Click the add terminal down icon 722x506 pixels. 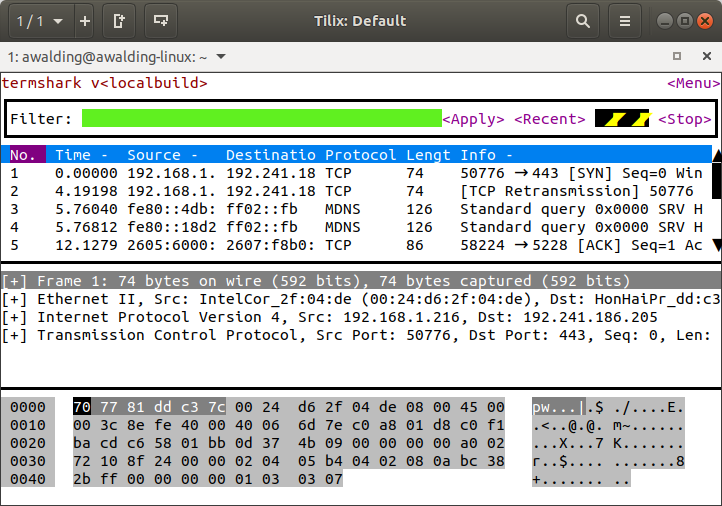tap(159, 20)
